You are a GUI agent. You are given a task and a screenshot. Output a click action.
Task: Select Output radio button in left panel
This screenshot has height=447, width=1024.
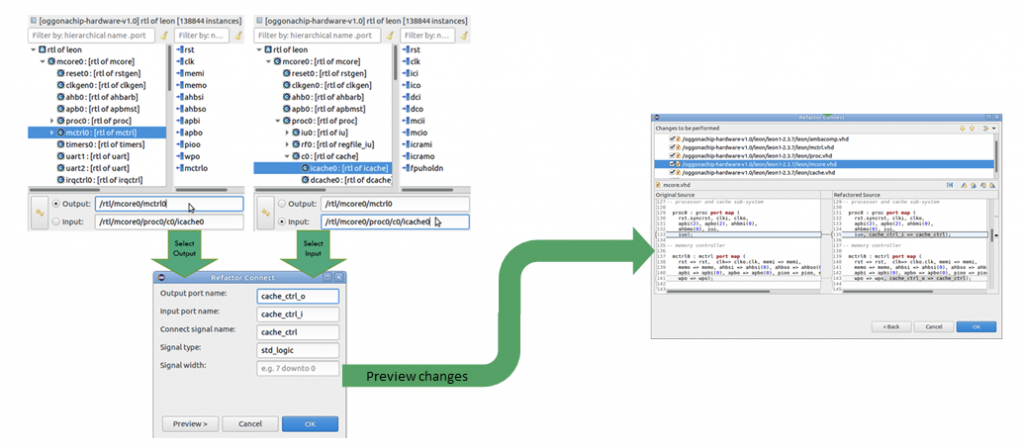pyautogui.click(x=56, y=203)
